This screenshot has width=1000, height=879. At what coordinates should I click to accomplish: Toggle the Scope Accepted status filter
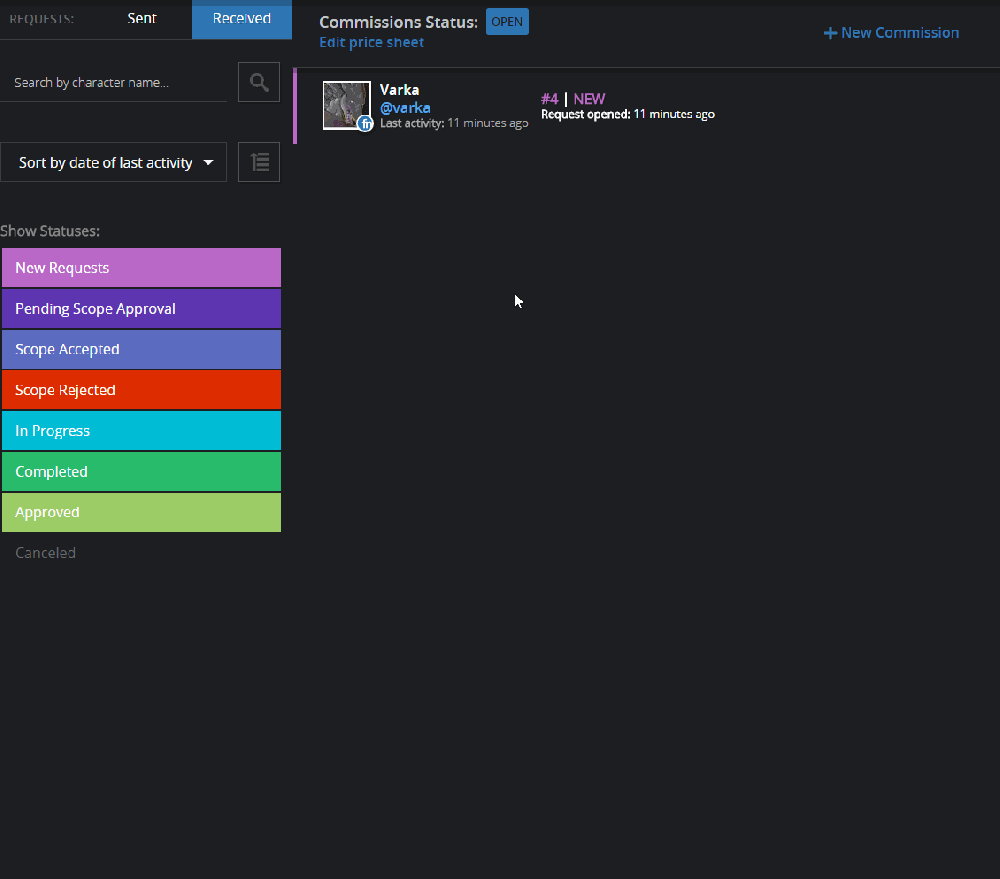coord(141,350)
